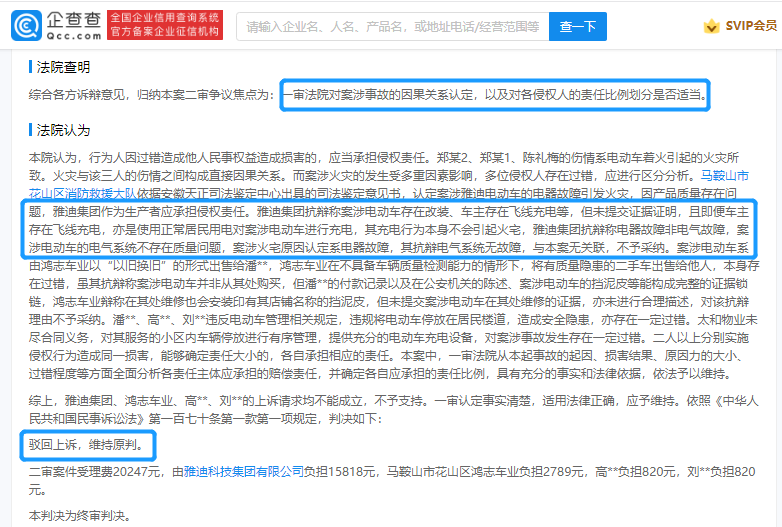Click the paragraph starting 综上，雅迪集团、鸿志车业
782x527 pixels.
tap(393, 409)
